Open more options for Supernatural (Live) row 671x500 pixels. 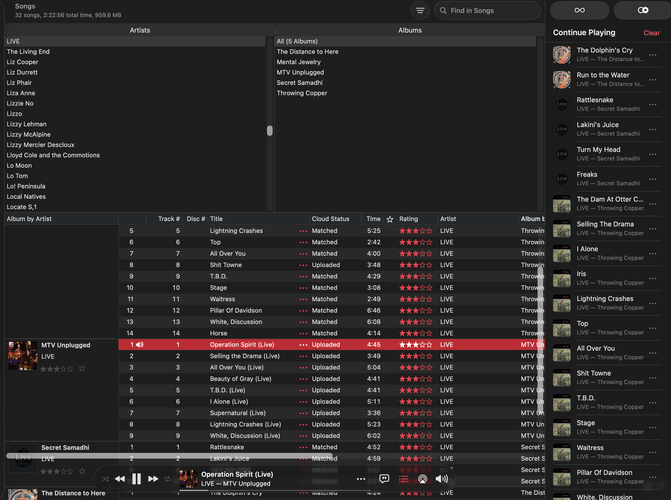pyautogui.click(x=303, y=413)
